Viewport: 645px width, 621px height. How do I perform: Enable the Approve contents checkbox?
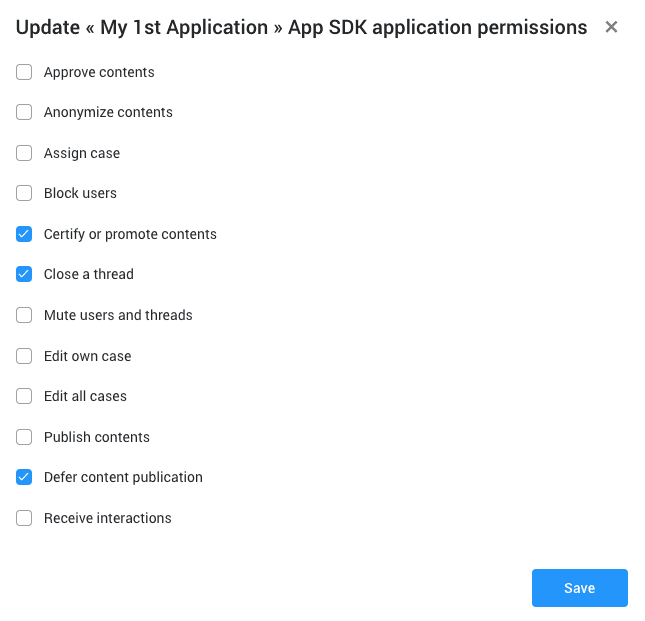(x=24, y=72)
